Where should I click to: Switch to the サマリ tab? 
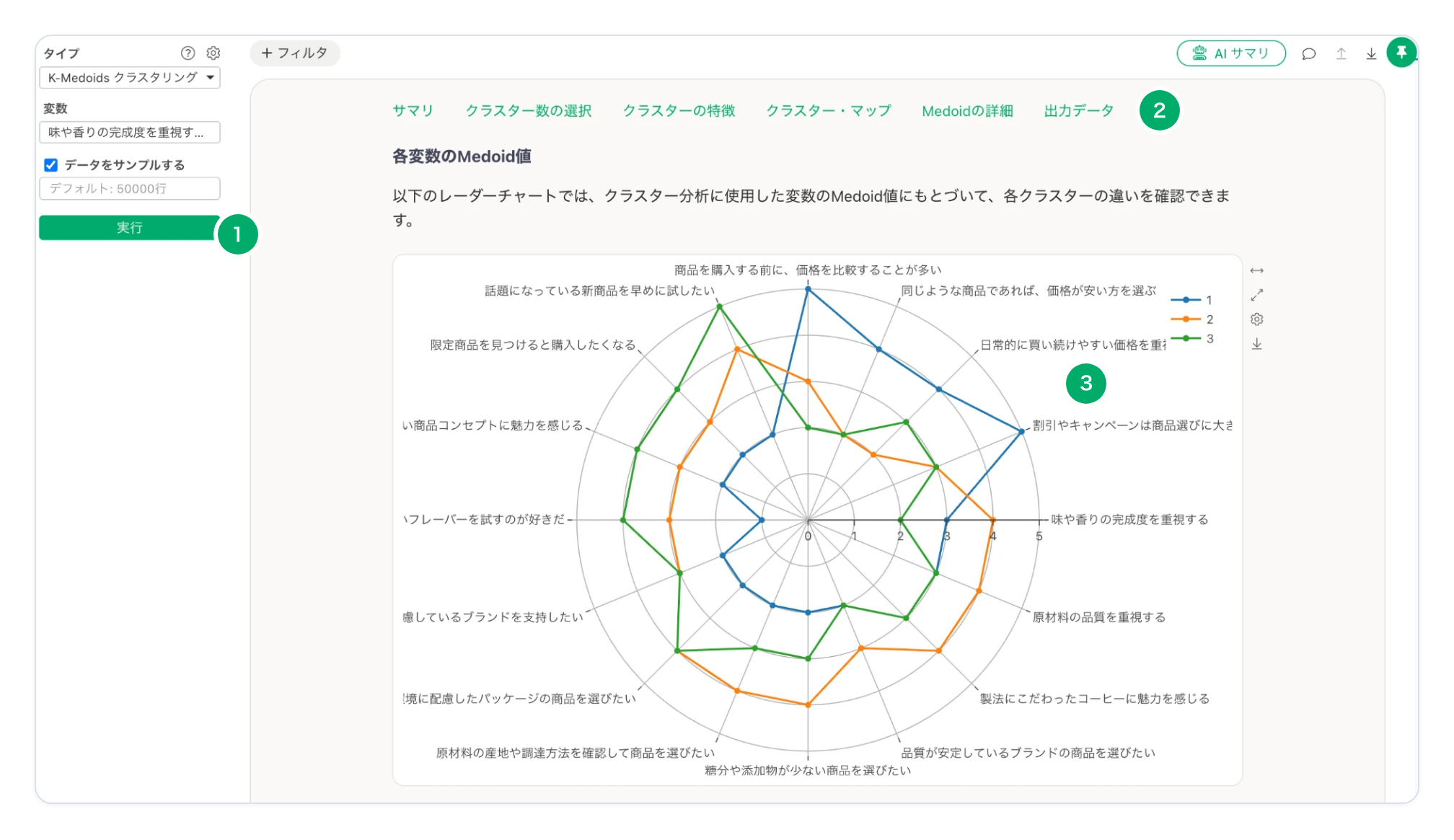tap(413, 110)
